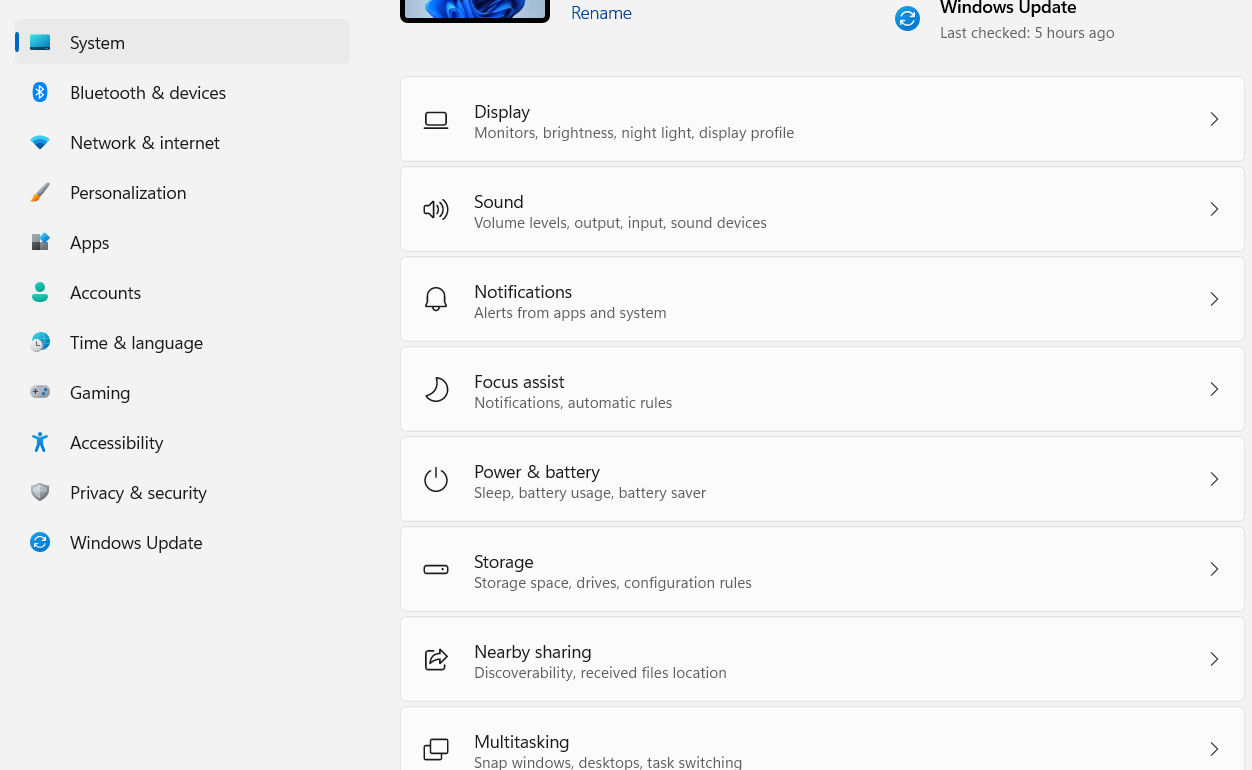Click the Power & battery power icon

click(x=436, y=479)
